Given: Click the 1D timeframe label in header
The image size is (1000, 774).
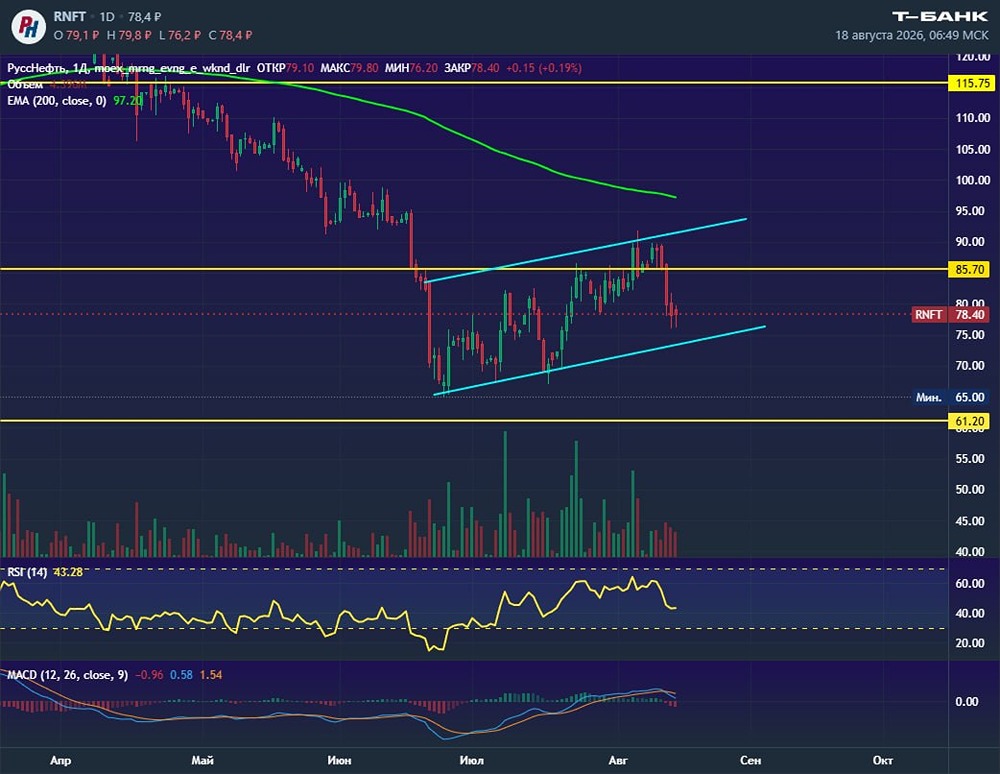Looking at the screenshot, I should pos(107,17).
